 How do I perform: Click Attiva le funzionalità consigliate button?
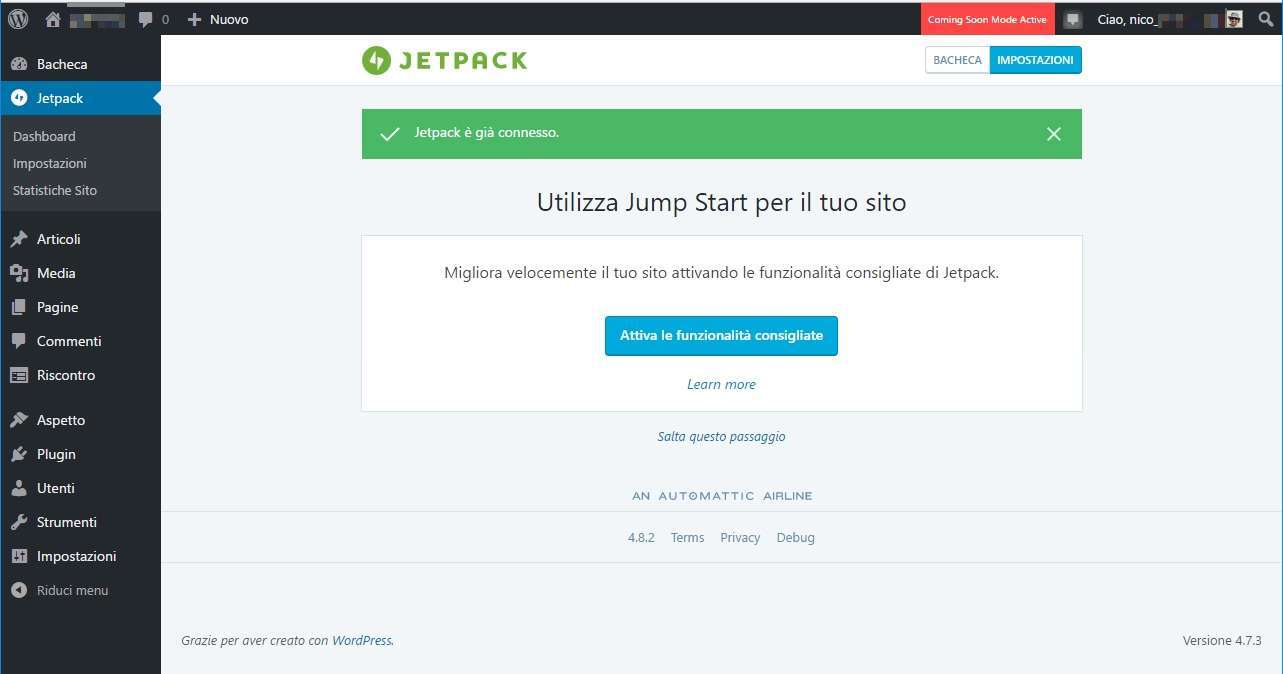click(x=721, y=336)
